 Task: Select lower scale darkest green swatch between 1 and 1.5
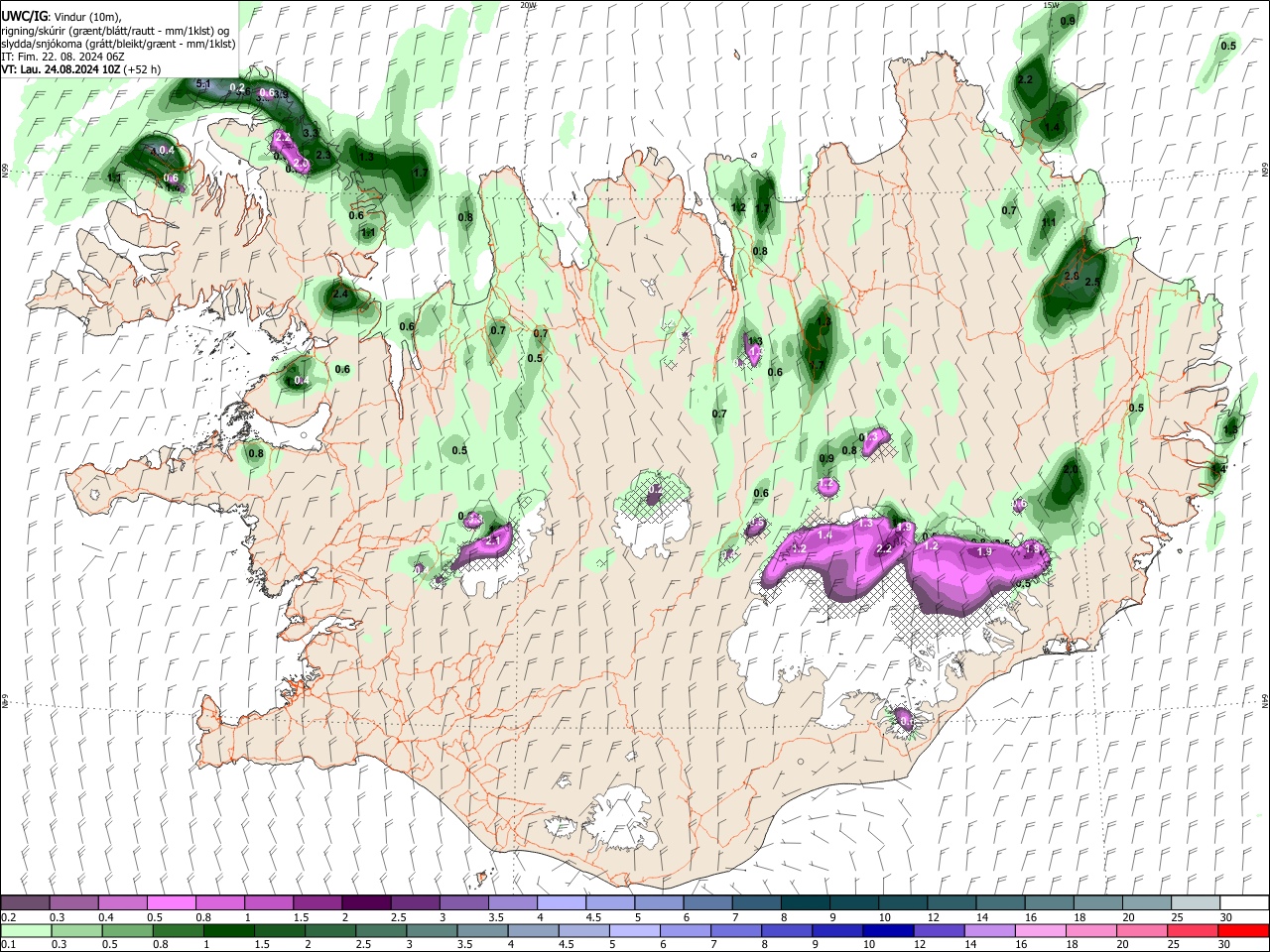[x=226, y=930]
